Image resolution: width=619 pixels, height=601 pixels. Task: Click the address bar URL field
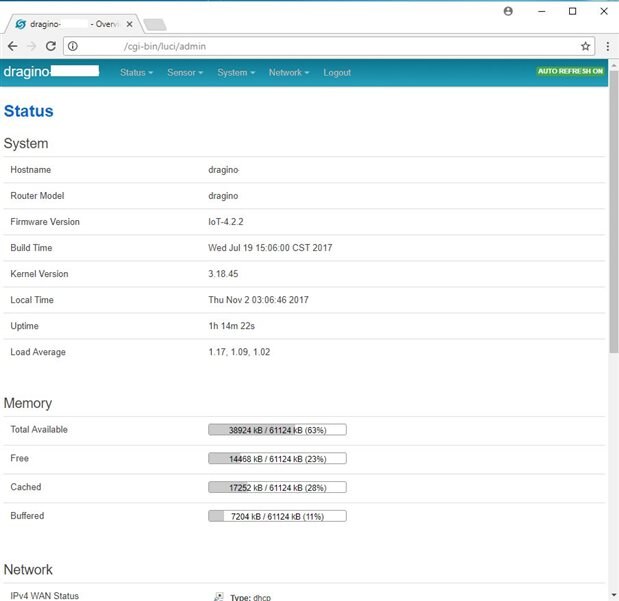pyautogui.click(x=328, y=46)
